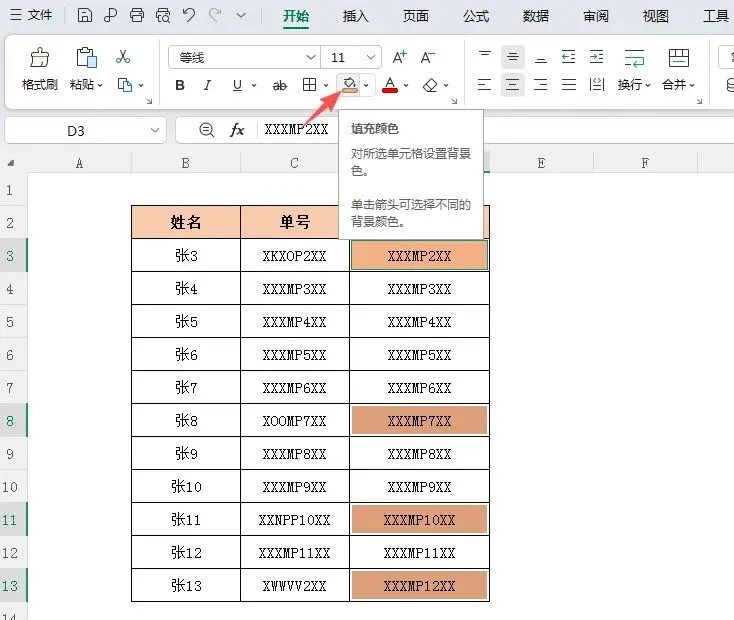Open the underline style dropdown arrow
Viewport: 734px width, 620px height.
coord(254,85)
